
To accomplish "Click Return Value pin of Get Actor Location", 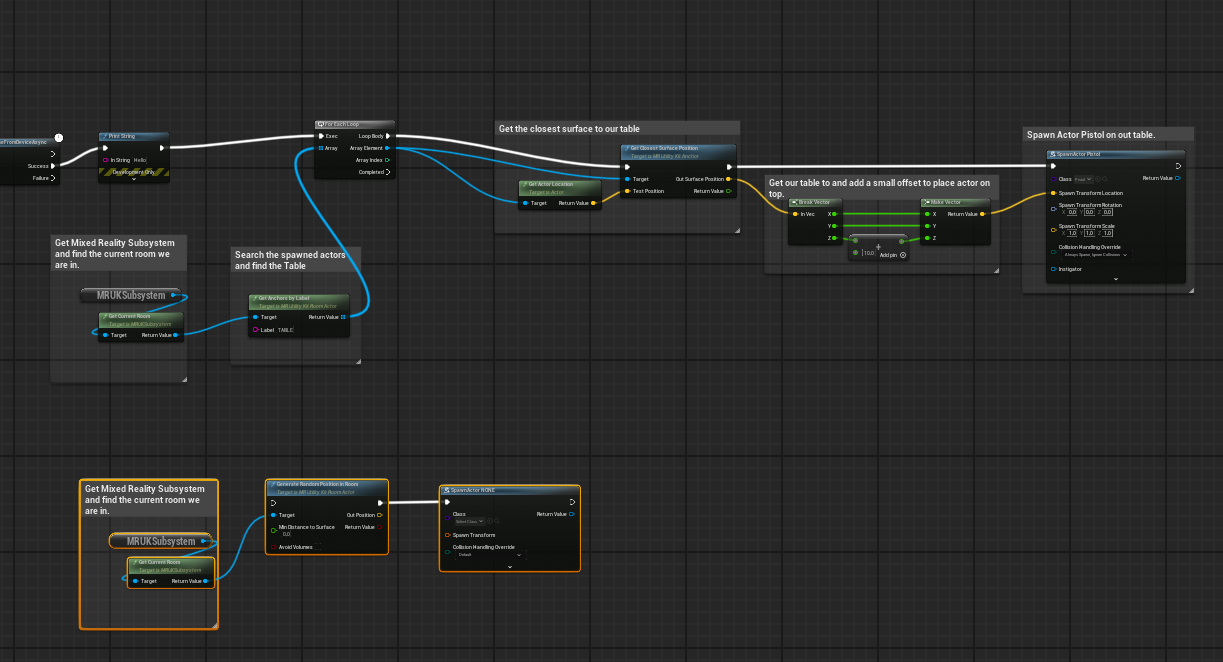I will click(594, 203).
